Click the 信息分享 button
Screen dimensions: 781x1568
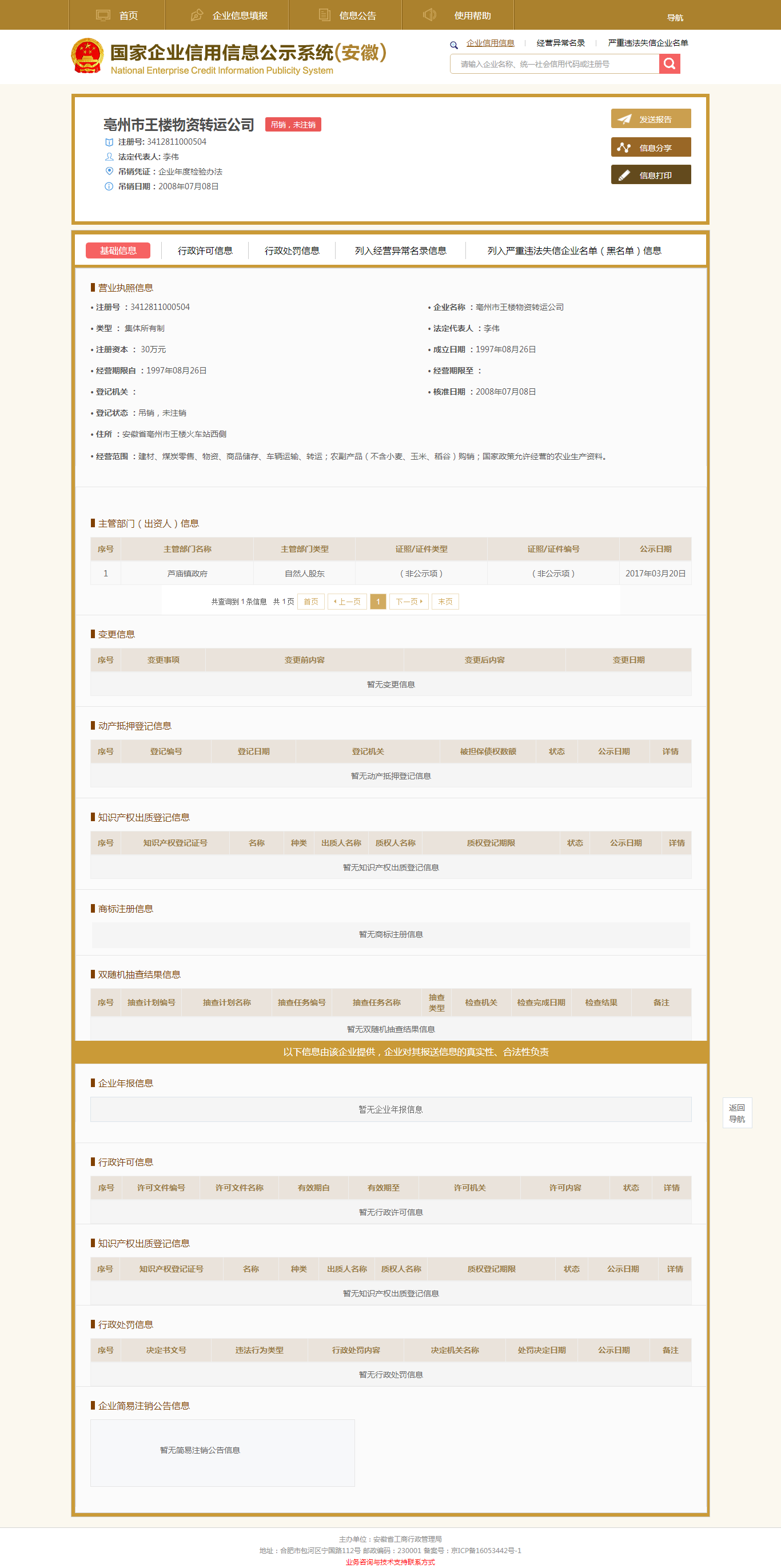651,148
